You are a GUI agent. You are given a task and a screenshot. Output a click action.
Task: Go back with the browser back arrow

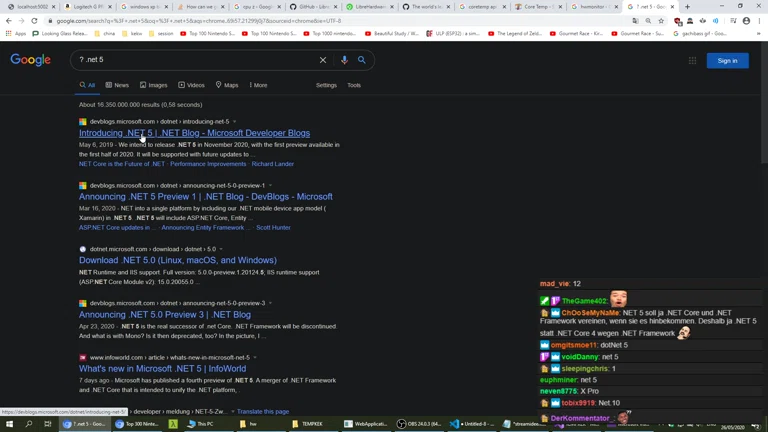point(9,21)
